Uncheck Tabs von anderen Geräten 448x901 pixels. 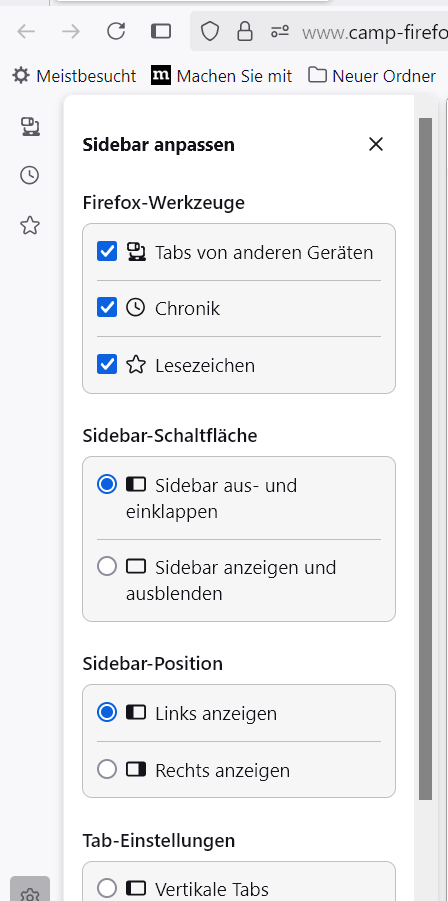pos(107,252)
